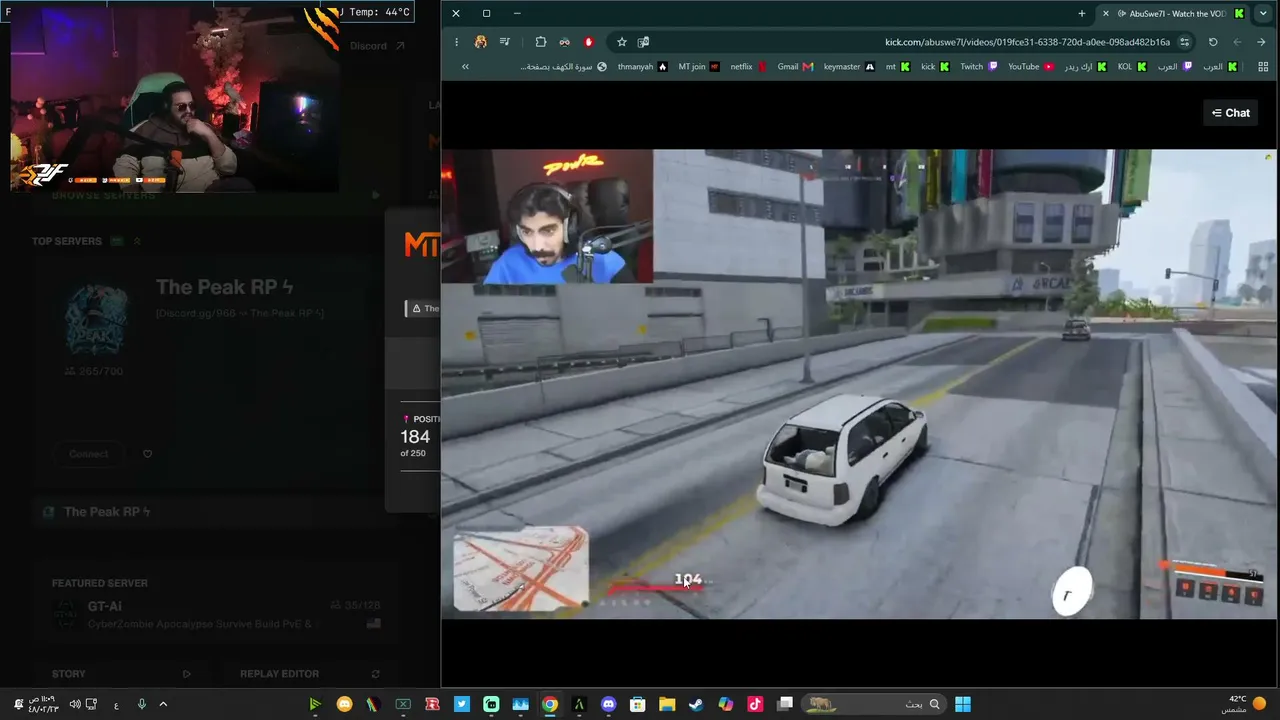Open site information icon beside the URL
Image resolution: width=1280 pixels, height=720 pixels.
(1185, 42)
